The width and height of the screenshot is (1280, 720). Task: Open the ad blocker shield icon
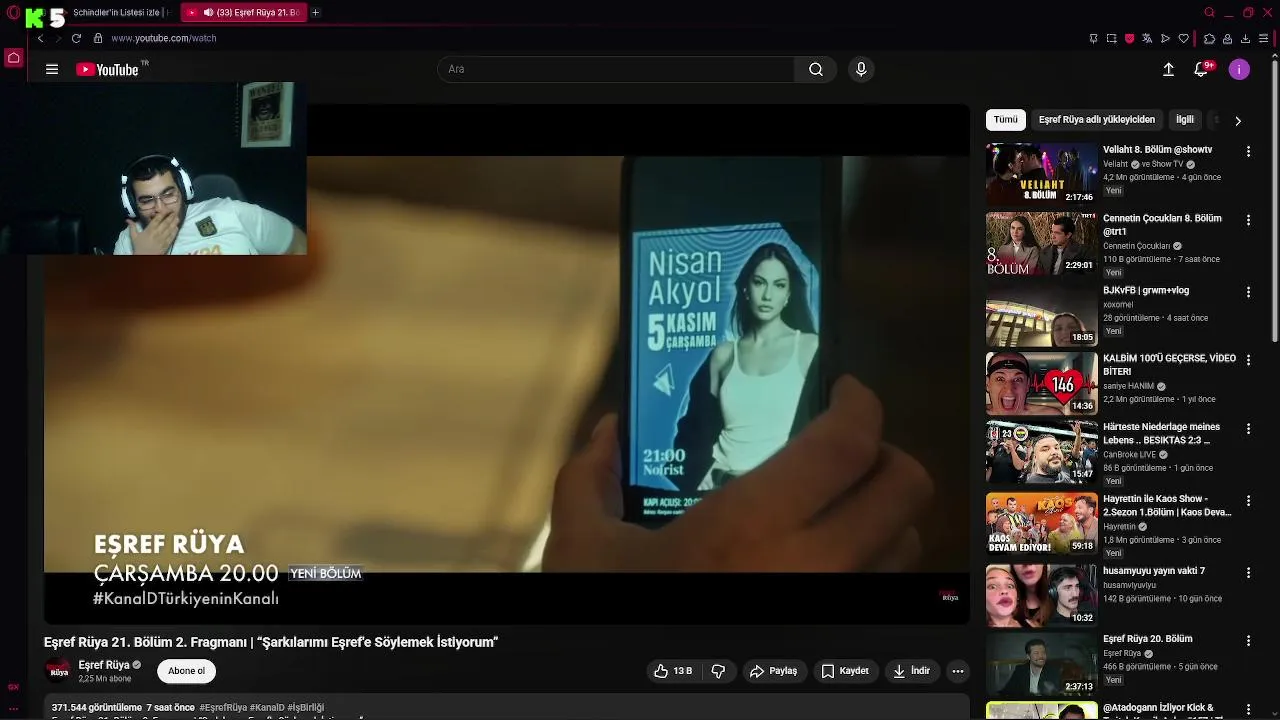coord(1129,38)
